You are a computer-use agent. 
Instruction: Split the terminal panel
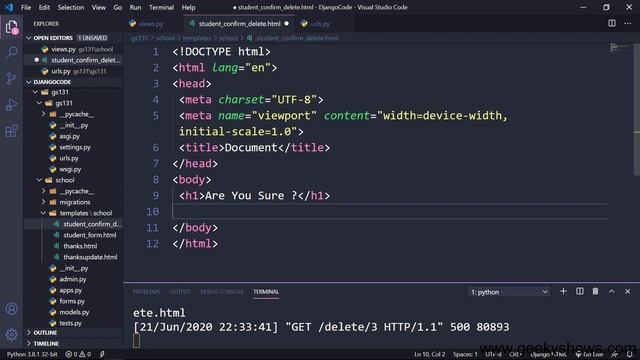click(580, 291)
